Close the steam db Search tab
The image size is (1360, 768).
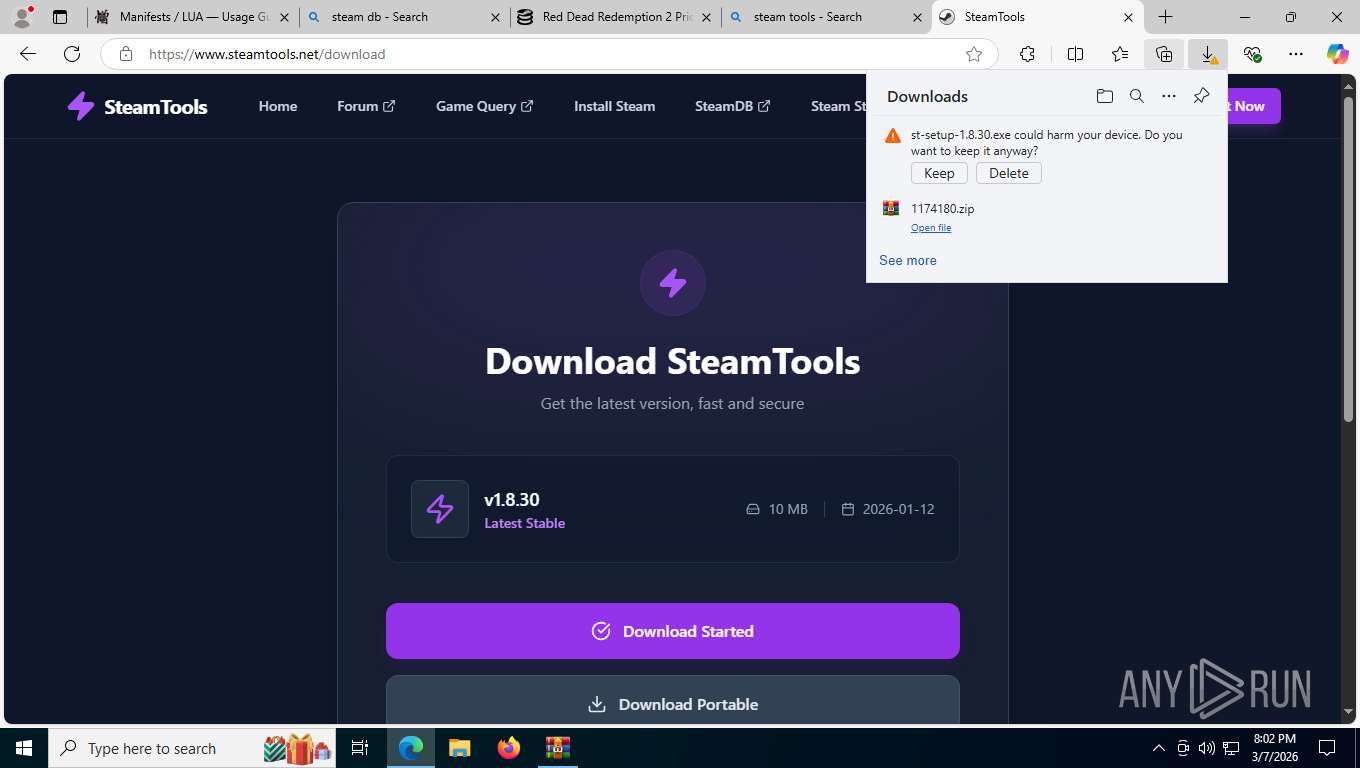(497, 17)
